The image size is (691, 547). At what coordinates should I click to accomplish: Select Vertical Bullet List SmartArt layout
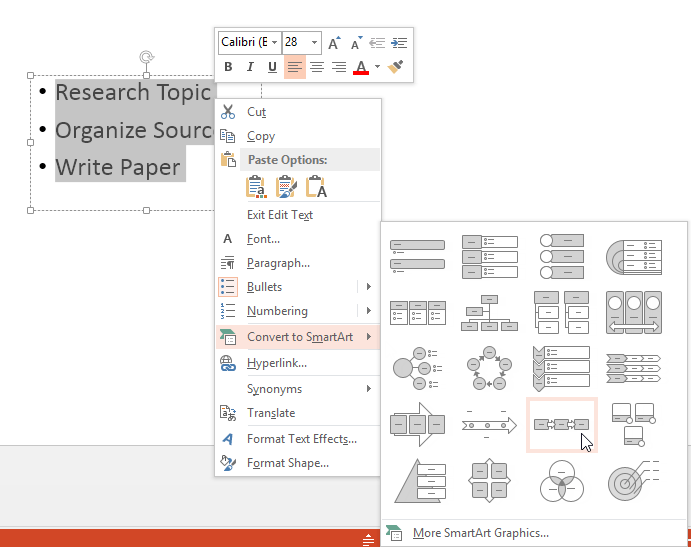click(417, 257)
